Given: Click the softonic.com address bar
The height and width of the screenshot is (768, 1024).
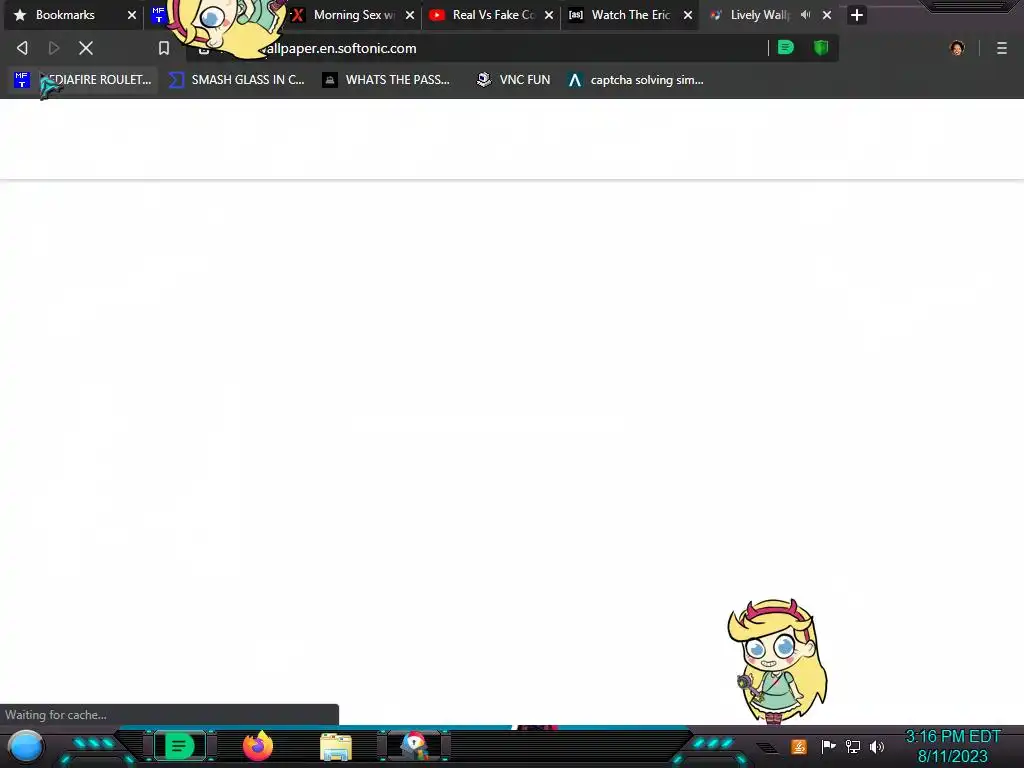Looking at the screenshot, I should (x=477, y=48).
